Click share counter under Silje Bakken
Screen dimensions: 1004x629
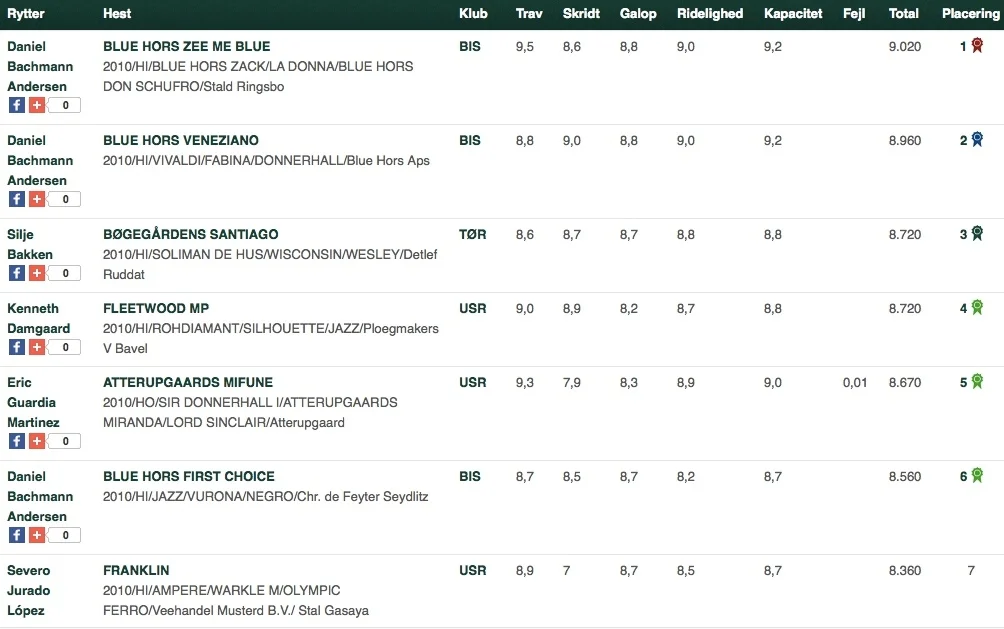[65, 273]
